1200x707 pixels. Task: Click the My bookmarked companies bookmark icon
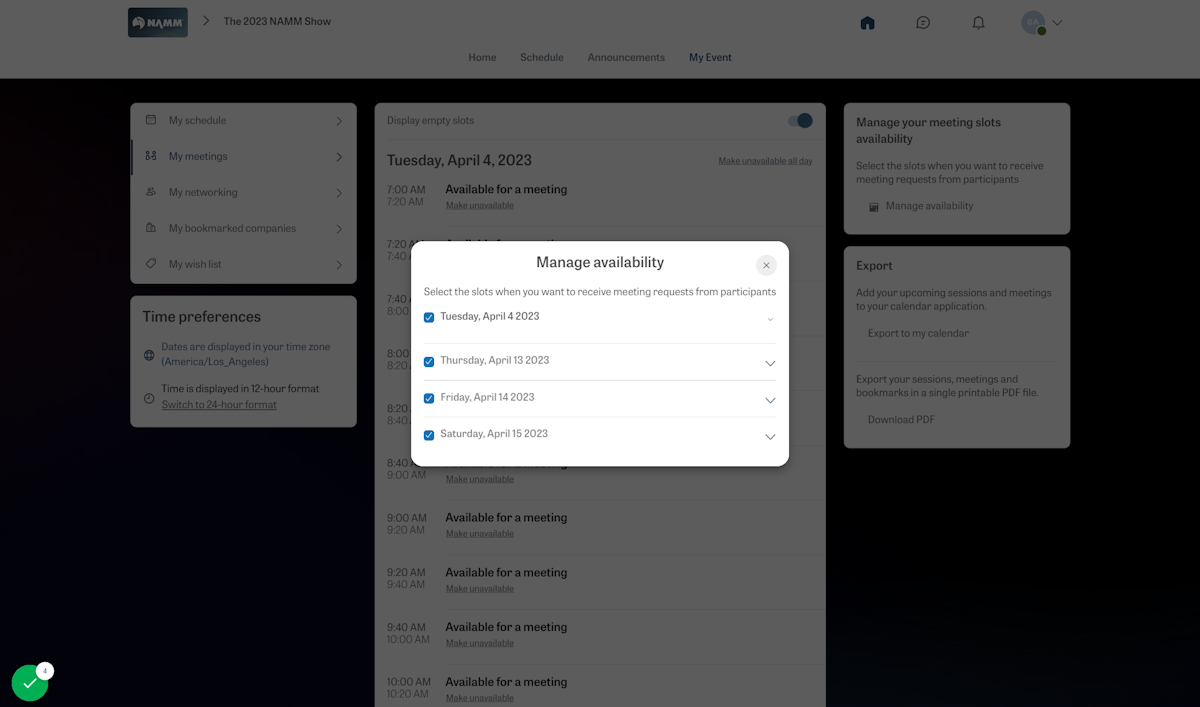150,228
